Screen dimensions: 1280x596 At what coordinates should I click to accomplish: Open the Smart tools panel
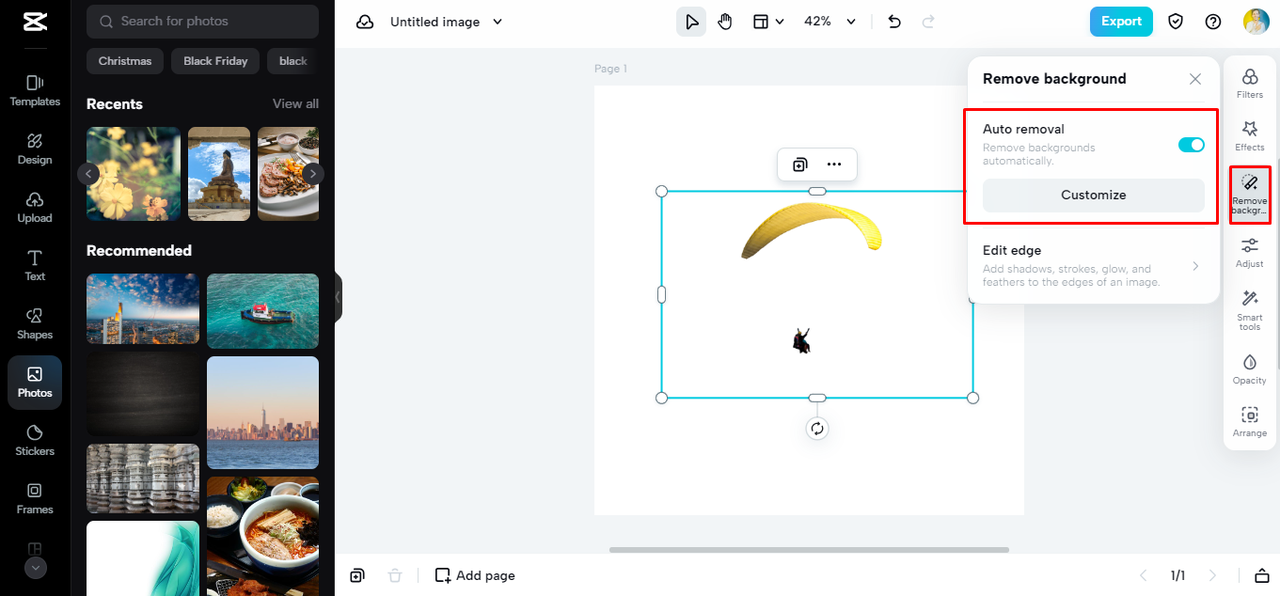click(x=1249, y=310)
